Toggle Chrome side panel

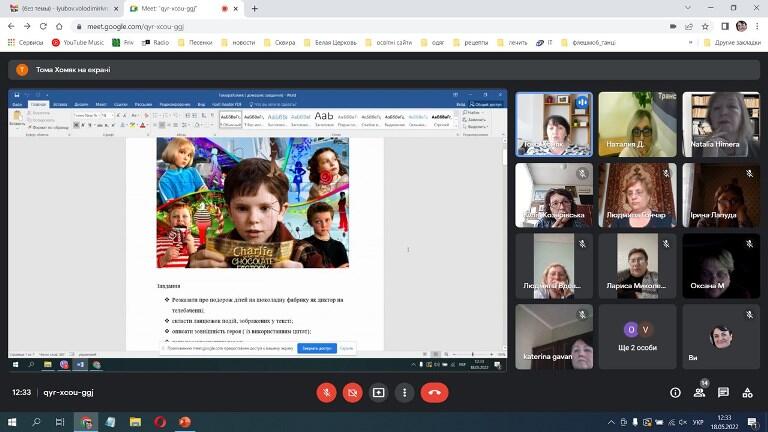pyautogui.click(x=725, y=26)
